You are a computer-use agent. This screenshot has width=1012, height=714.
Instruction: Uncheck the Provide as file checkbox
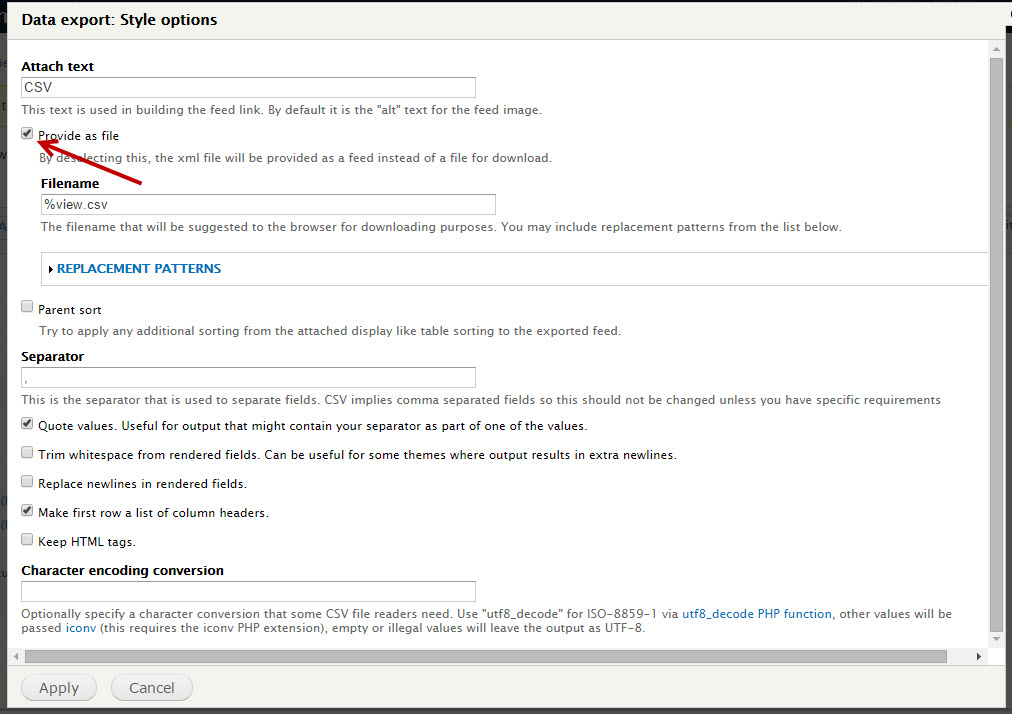27,134
